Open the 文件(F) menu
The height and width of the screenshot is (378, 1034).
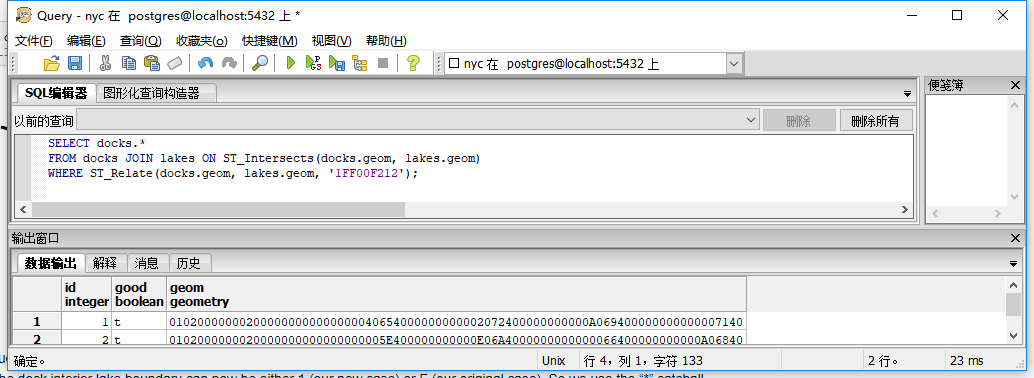coord(34,40)
